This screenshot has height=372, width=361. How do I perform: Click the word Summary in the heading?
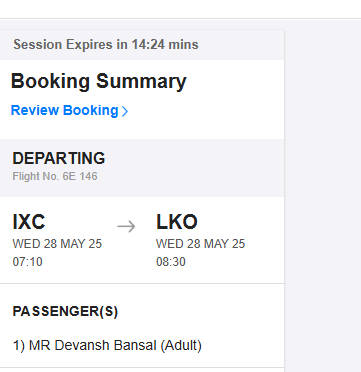pos(141,82)
